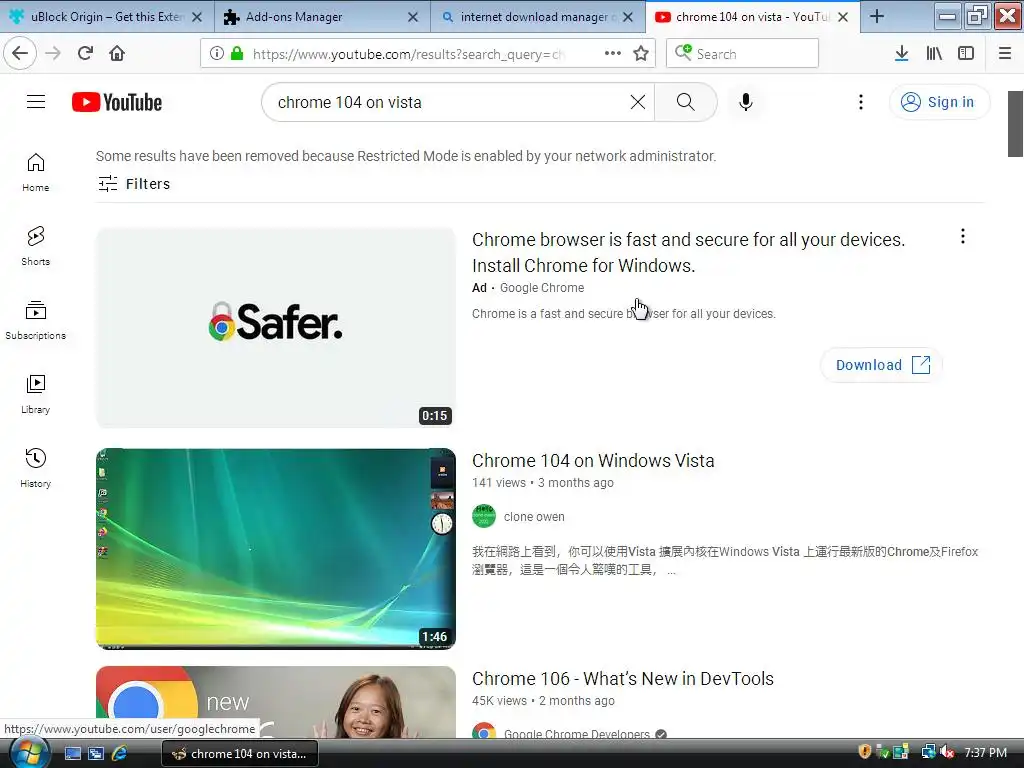This screenshot has width=1024, height=768.
Task: Open page actions three-dot menu in address bar
Action: (x=613, y=53)
